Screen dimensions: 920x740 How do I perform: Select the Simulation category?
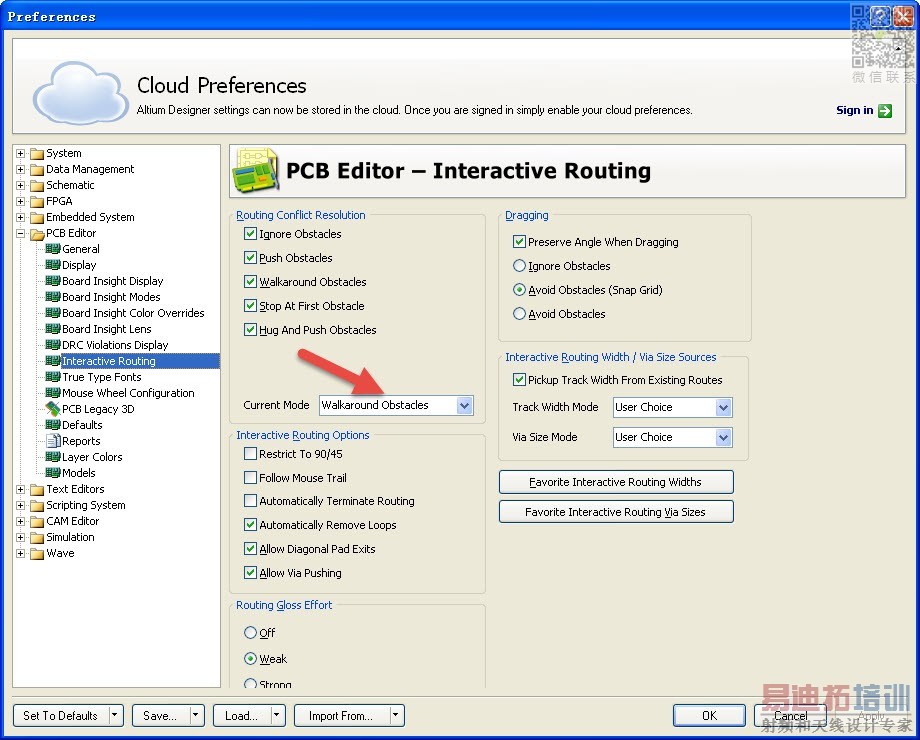(70, 537)
